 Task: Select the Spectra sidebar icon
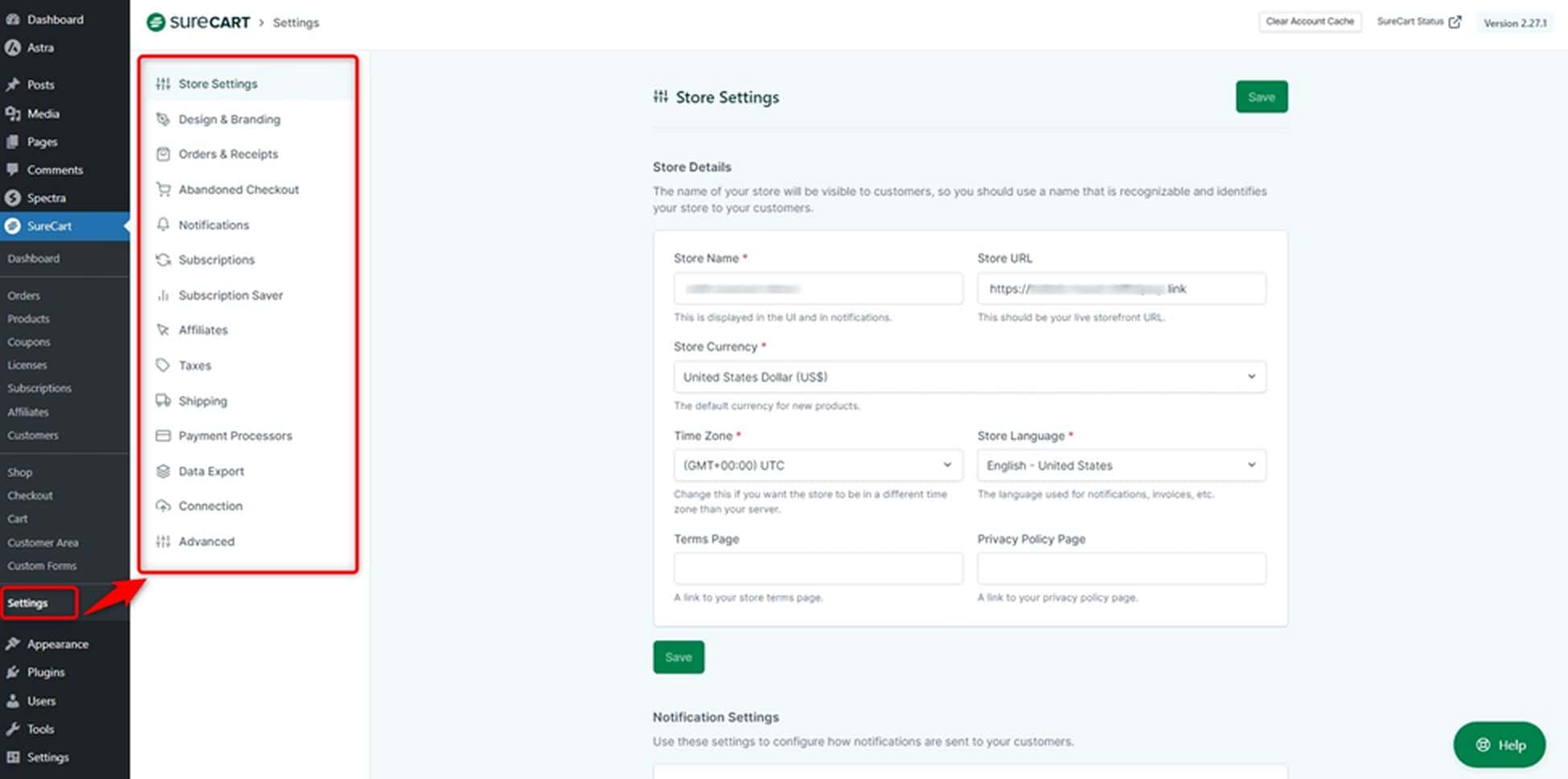click(13, 197)
